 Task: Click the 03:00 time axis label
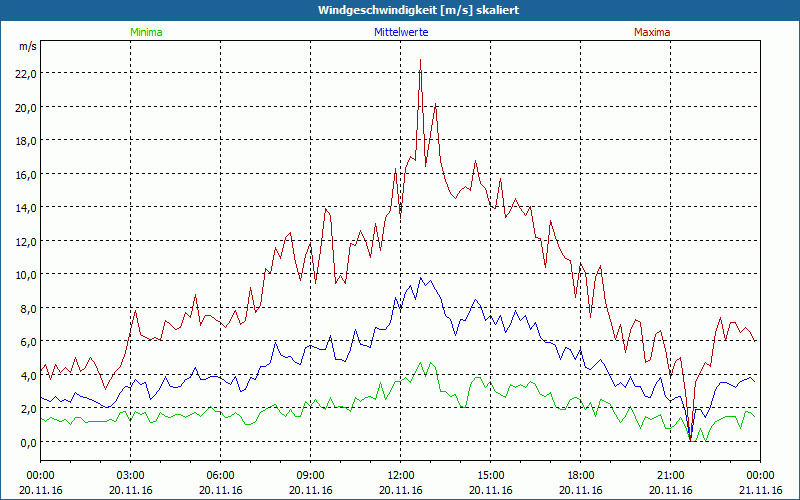[130, 475]
